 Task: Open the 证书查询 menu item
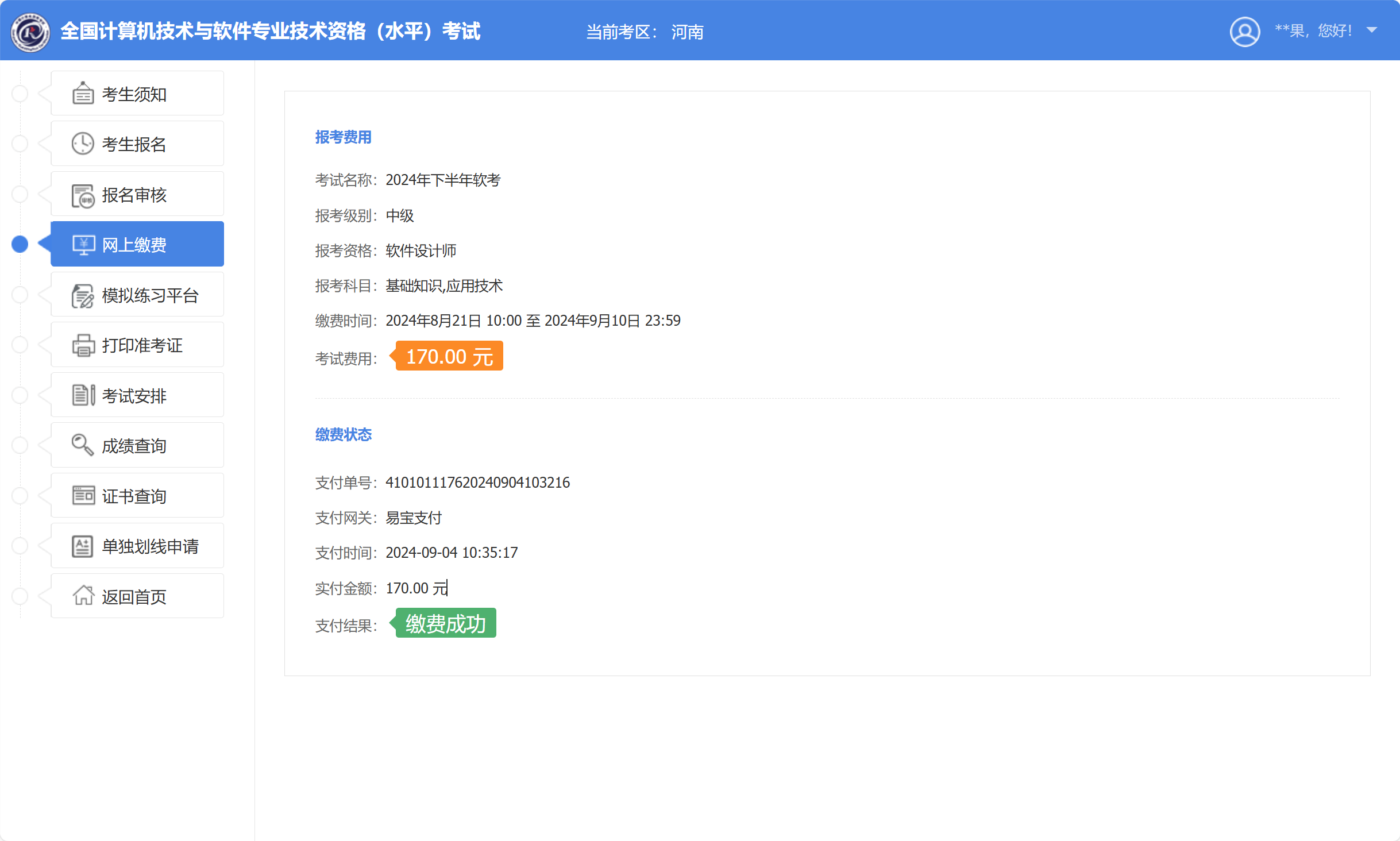coord(134,496)
